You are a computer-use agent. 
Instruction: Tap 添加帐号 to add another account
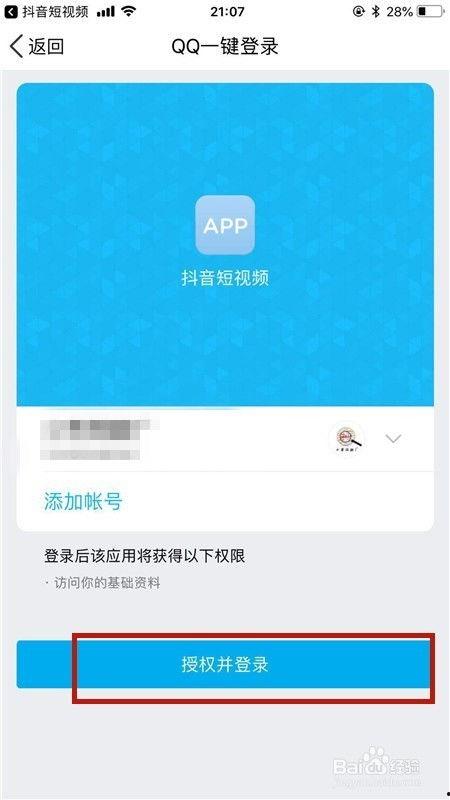coord(83,502)
